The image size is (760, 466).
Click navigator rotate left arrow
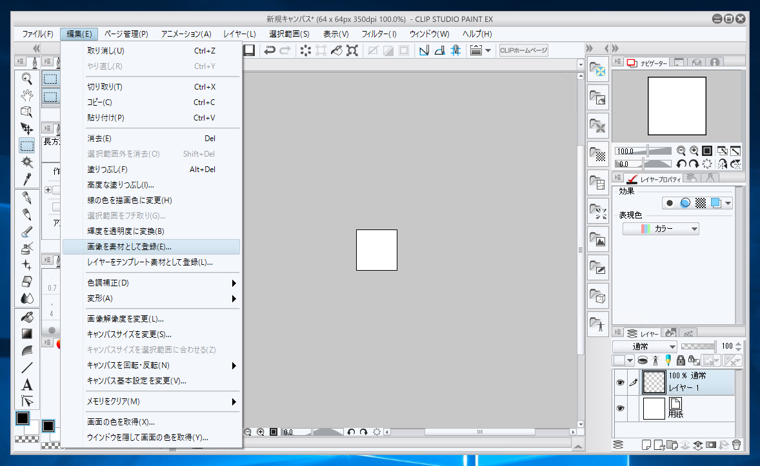(681, 164)
